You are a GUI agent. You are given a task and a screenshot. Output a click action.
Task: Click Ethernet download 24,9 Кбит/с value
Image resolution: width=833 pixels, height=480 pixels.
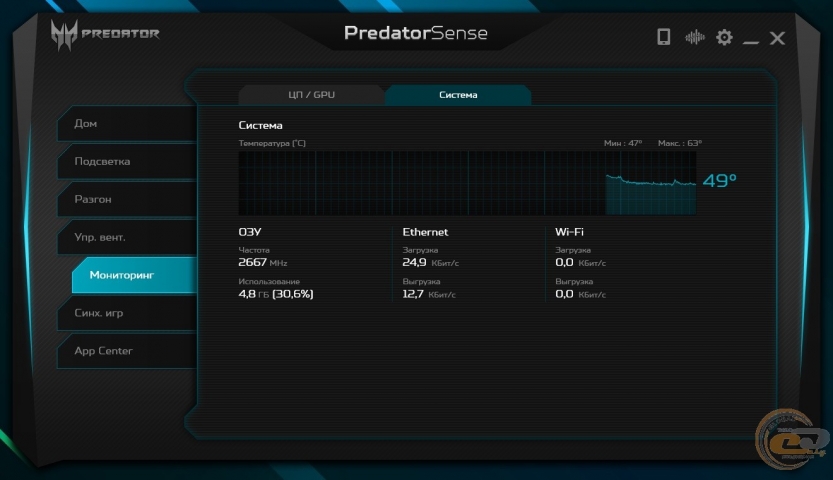430,262
